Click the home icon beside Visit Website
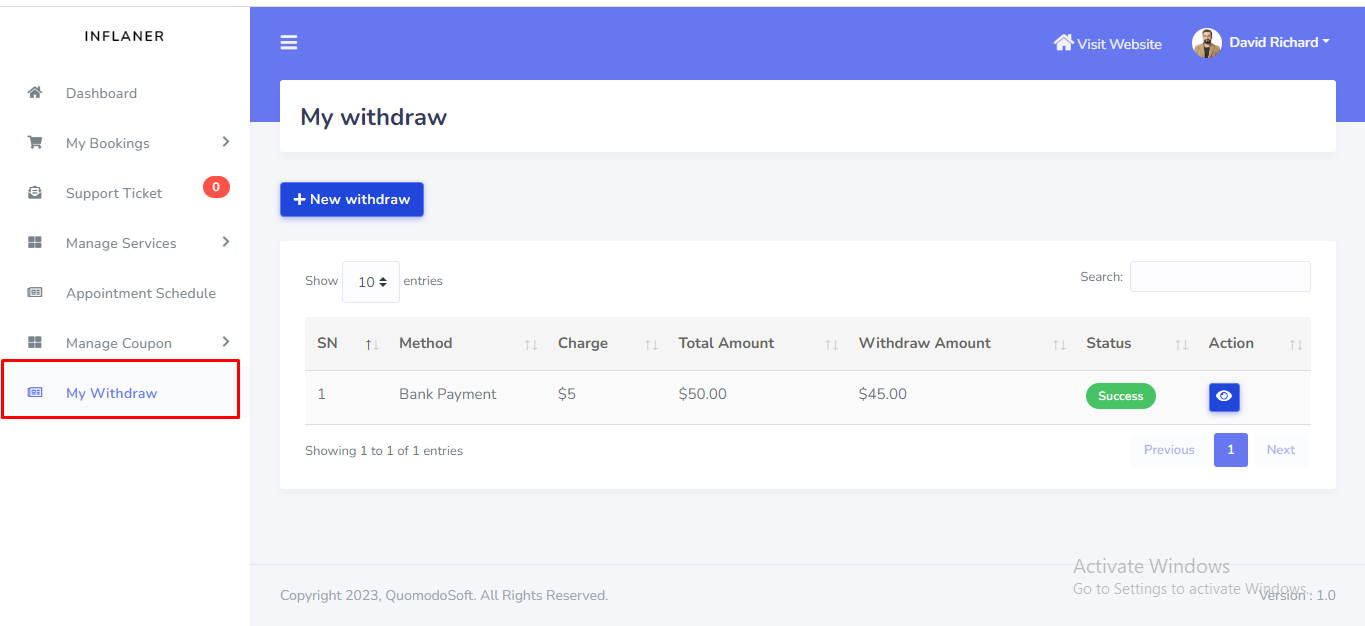The image size is (1365, 626). coord(1063,43)
